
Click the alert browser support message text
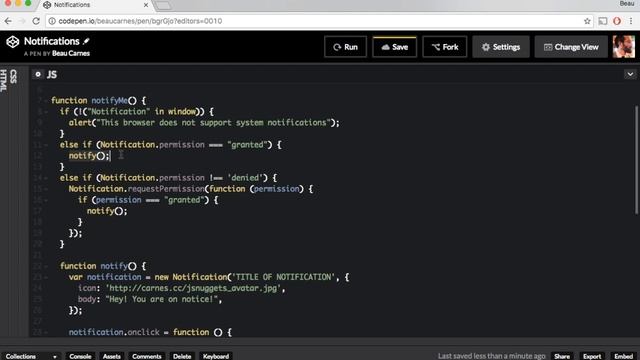click(213, 122)
